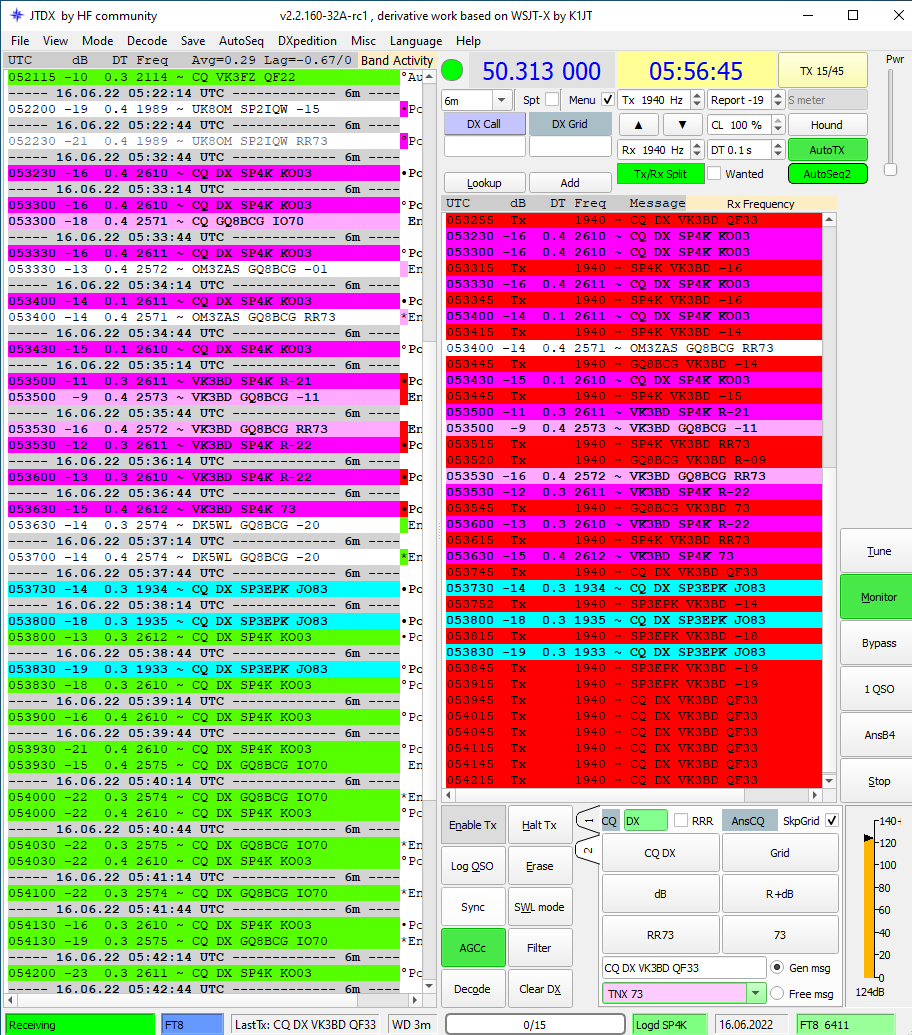Open the AutoSeq menu
The height and width of the screenshot is (1035, 912).
coord(242,41)
